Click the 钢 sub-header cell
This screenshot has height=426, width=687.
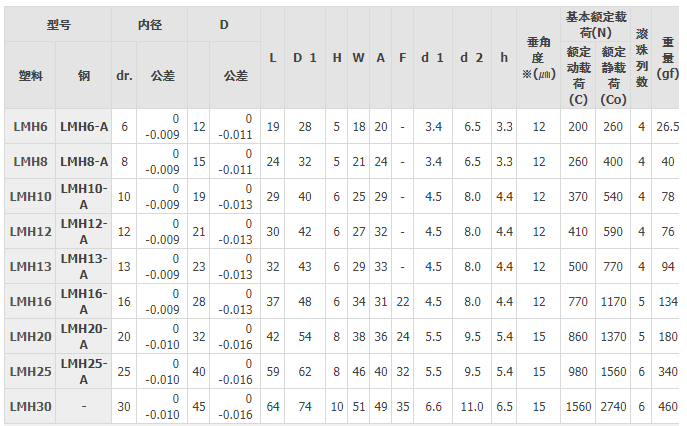[84, 75]
